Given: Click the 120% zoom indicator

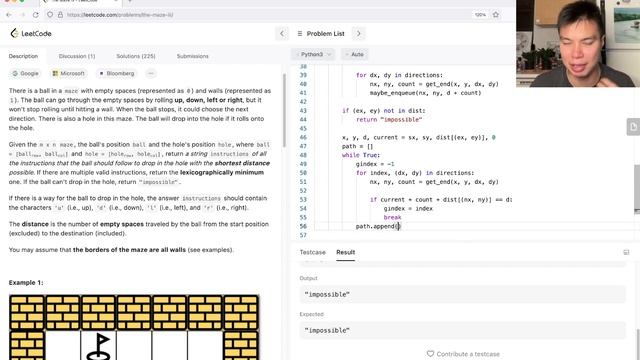Looking at the screenshot, I should coord(480,15).
